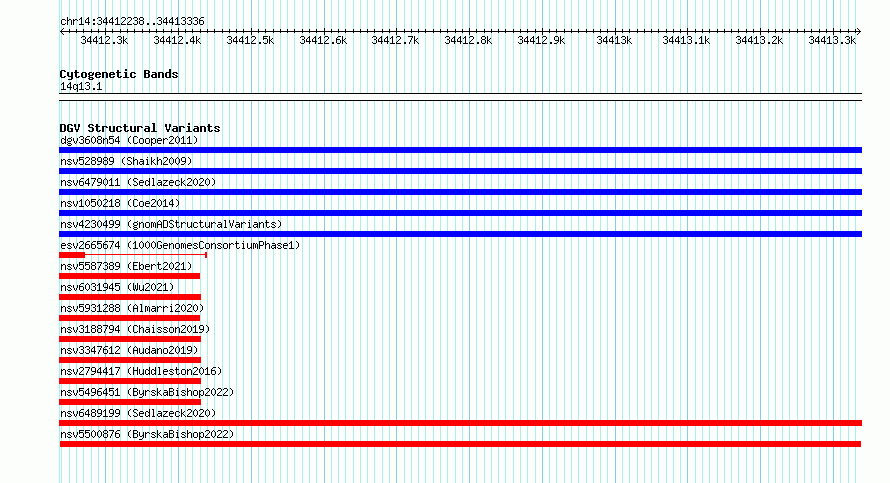Open variant nsv6489199 (Sedlazeck2020) label
Image resolution: width=890 pixels, height=483 pixels.
pyautogui.click(x=138, y=413)
